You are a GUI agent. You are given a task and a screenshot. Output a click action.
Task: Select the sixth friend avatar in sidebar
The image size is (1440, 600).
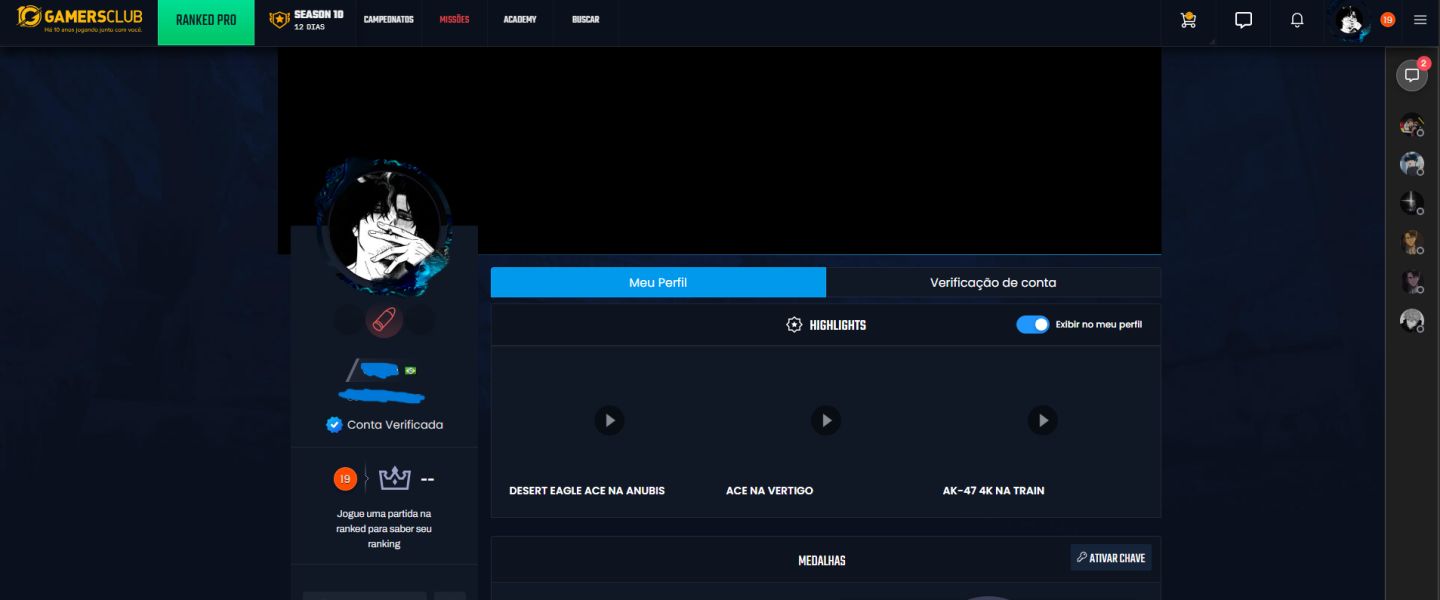pyautogui.click(x=1411, y=320)
